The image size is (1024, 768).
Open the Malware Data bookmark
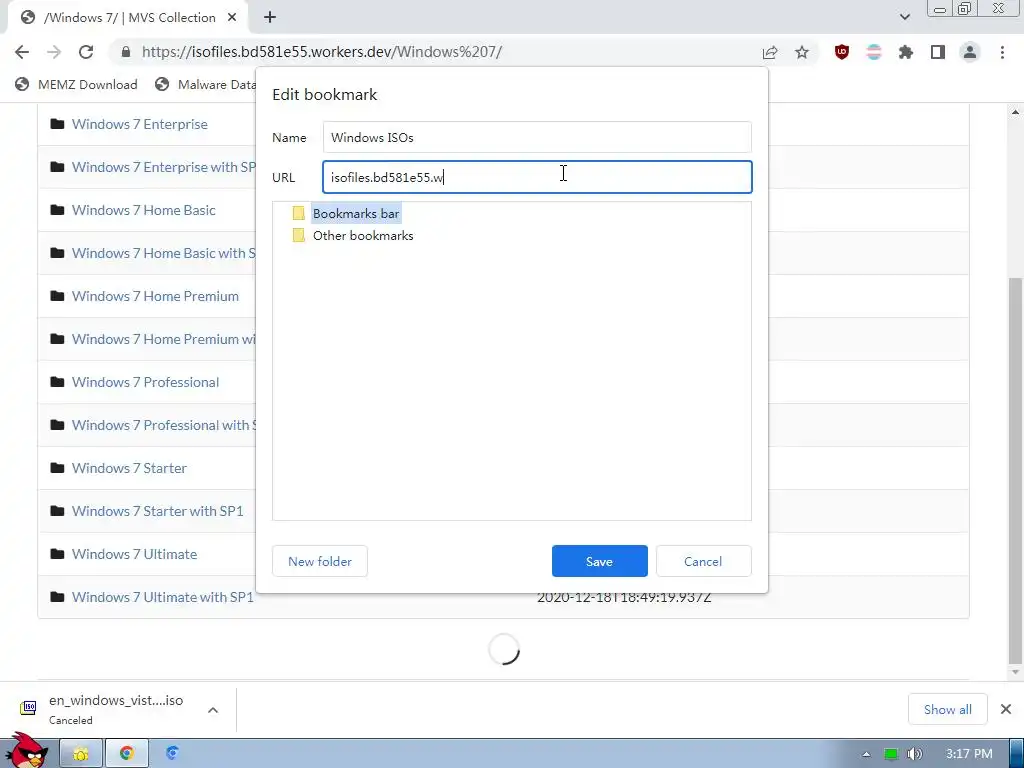(x=206, y=84)
